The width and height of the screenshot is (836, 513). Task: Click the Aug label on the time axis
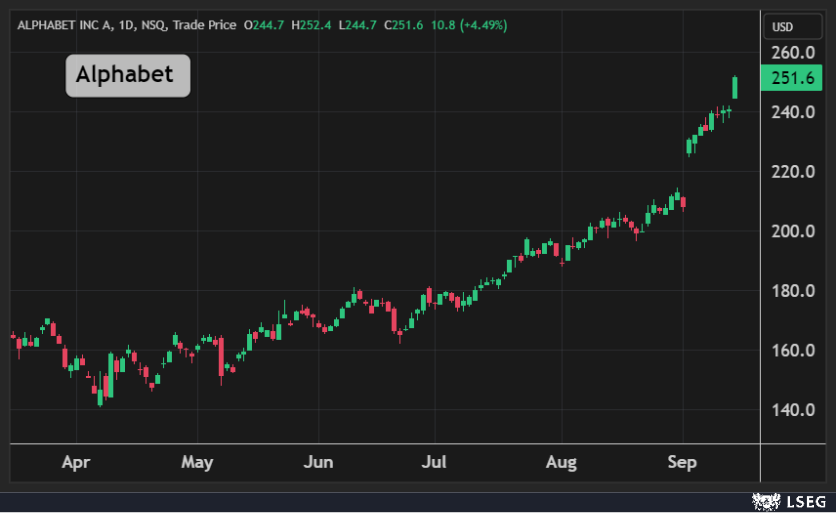pos(562,463)
